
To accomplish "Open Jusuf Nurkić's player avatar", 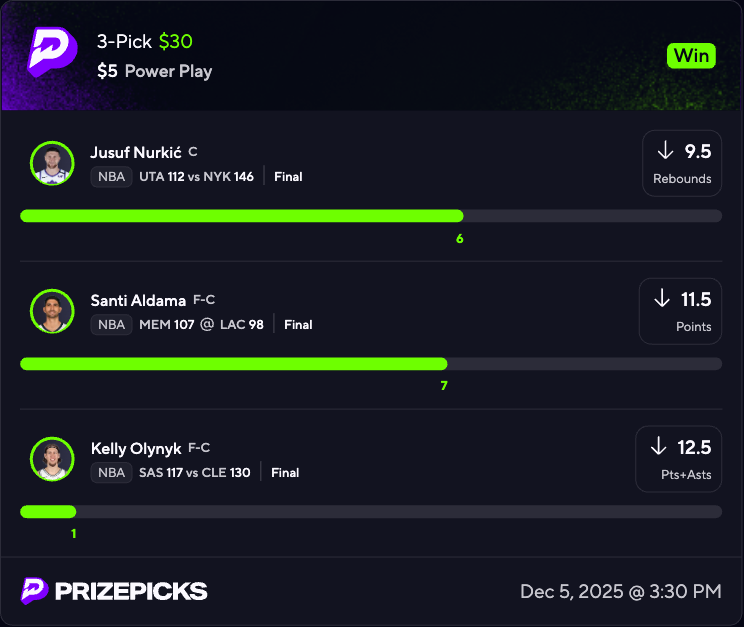I will click(52, 162).
